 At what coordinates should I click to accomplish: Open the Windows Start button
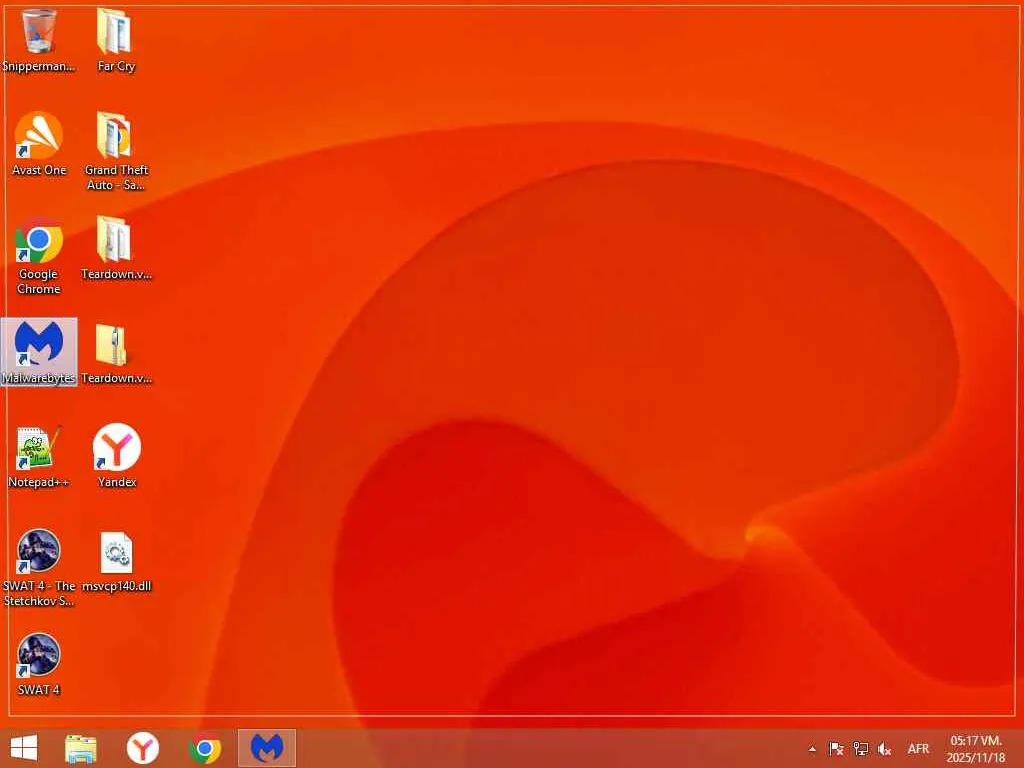point(24,748)
